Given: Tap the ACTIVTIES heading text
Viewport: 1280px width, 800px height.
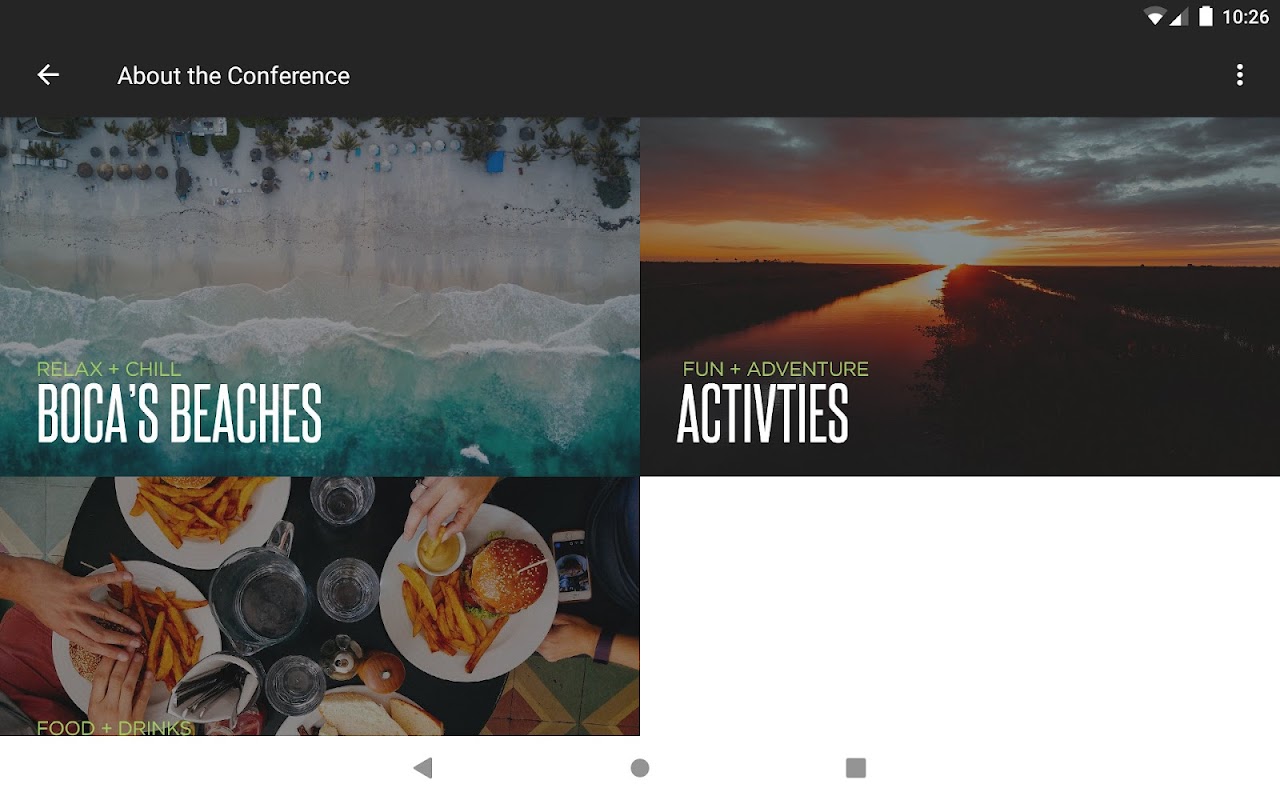Looking at the screenshot, I should click(x=763, y=413).
